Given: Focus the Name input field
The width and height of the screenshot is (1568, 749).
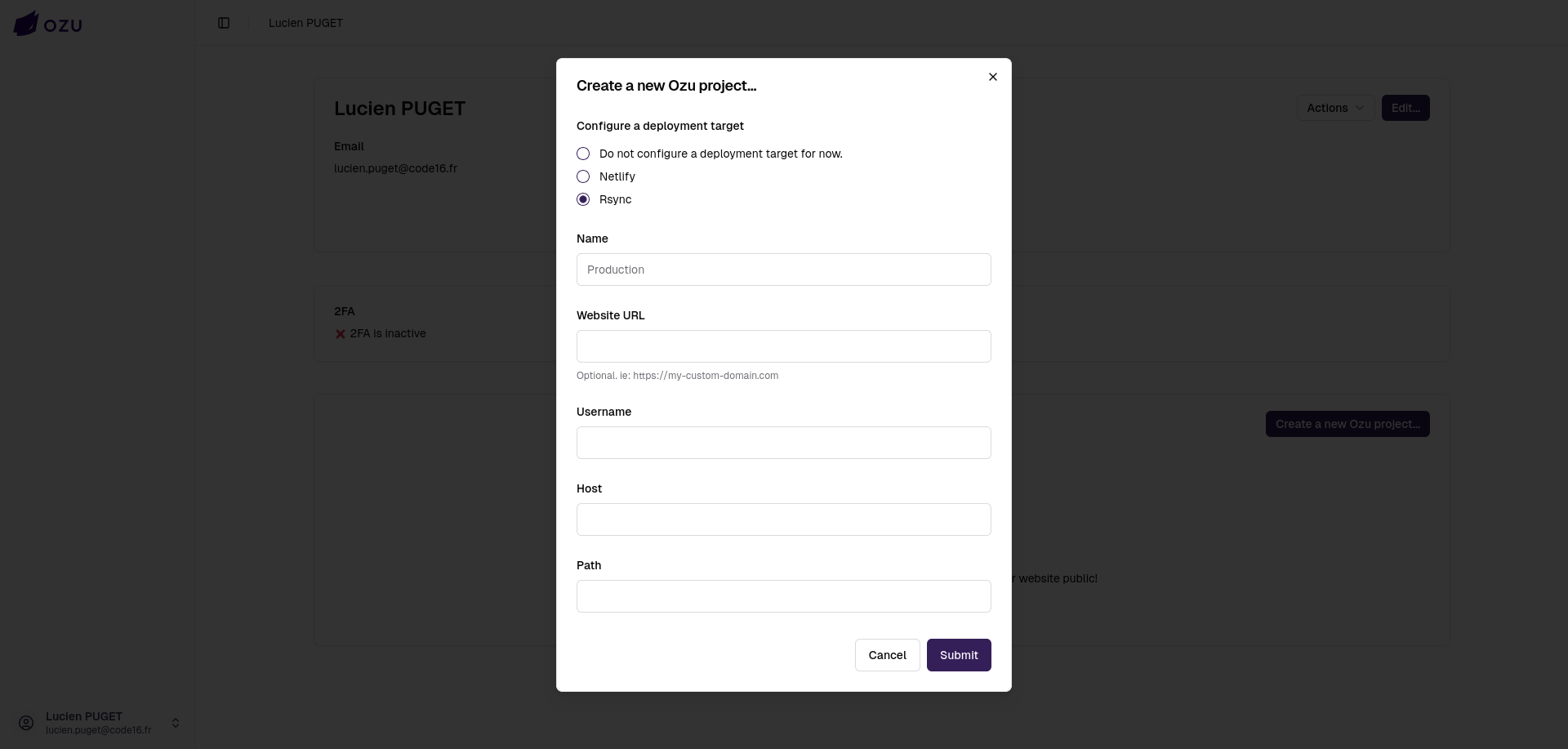Looking at the screenshot, I should [x=783, y=270].
